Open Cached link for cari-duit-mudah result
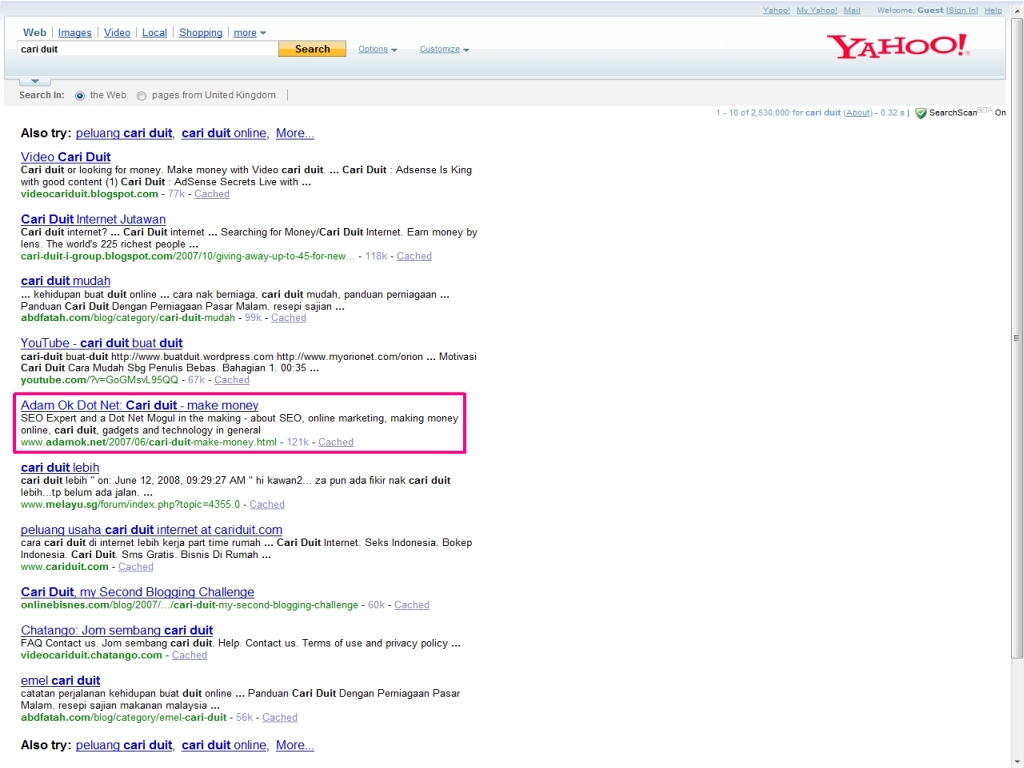The image size is (1024, 768). [289, 318]
